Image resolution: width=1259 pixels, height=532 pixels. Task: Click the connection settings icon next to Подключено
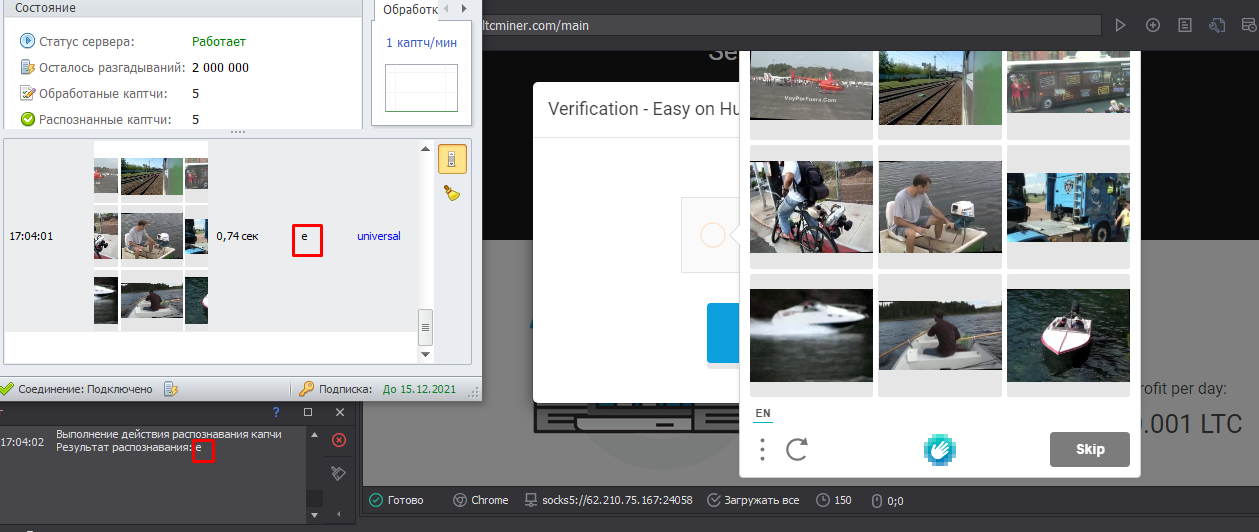click(171, 389)
